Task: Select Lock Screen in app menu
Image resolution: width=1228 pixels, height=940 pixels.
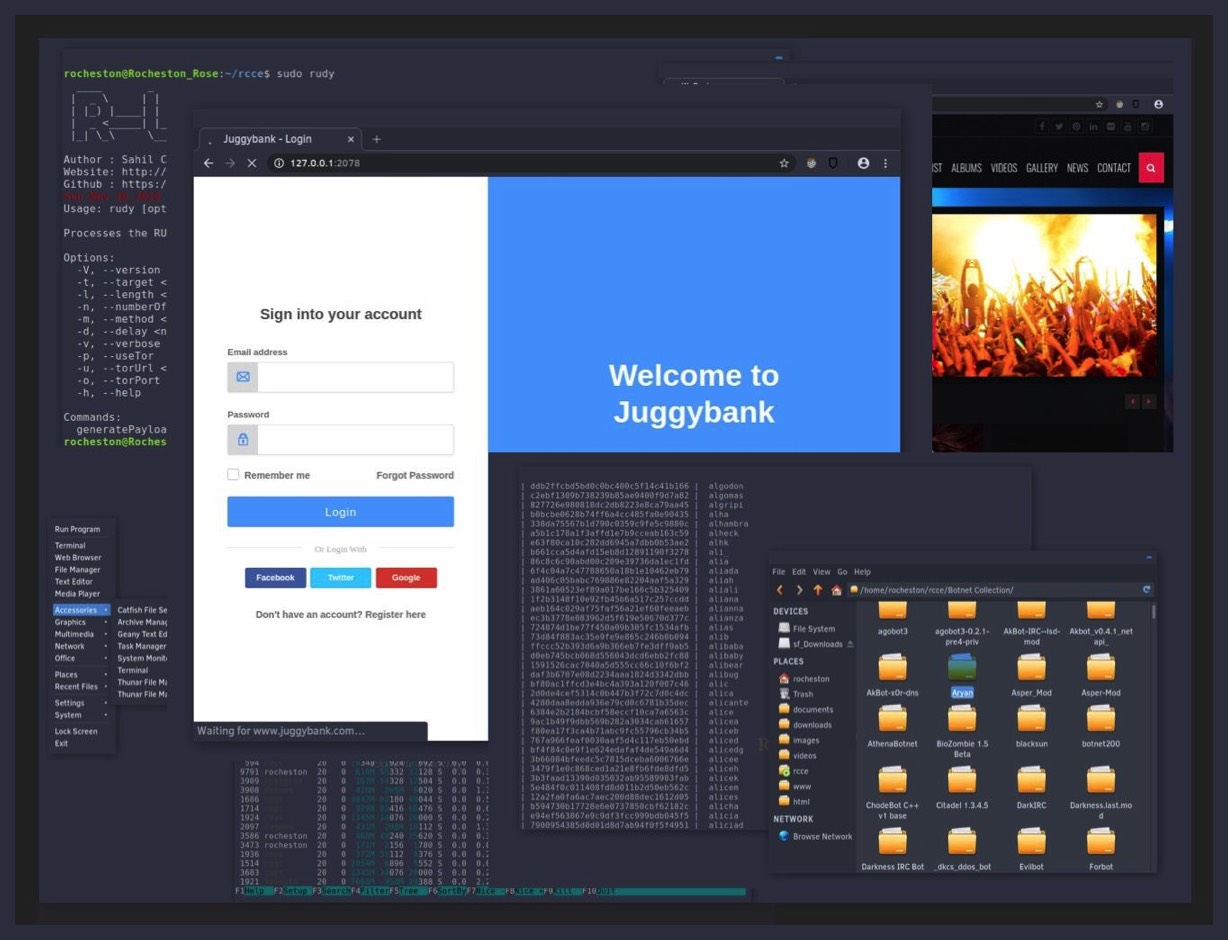Action: click(76, 731)
